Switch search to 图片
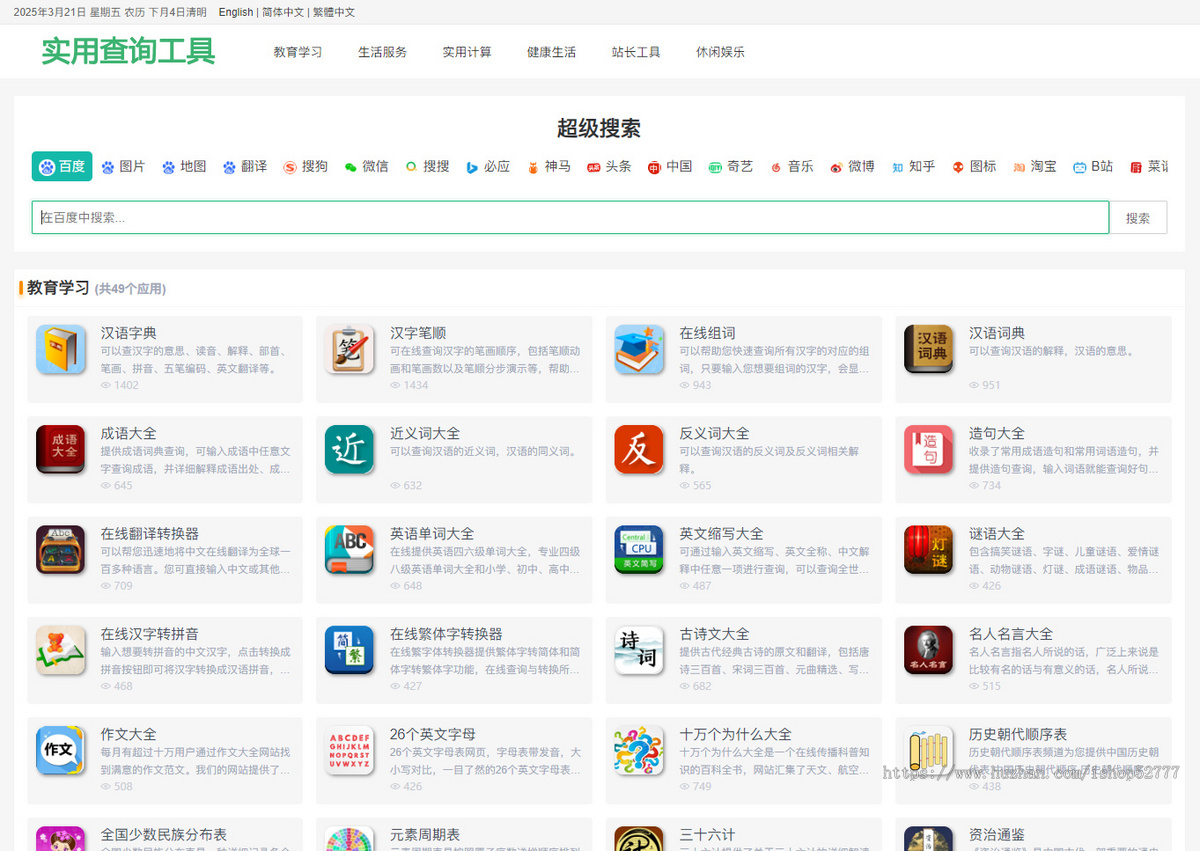The width and height of the screenshot is (1200, 851). (x=123, y=167)
